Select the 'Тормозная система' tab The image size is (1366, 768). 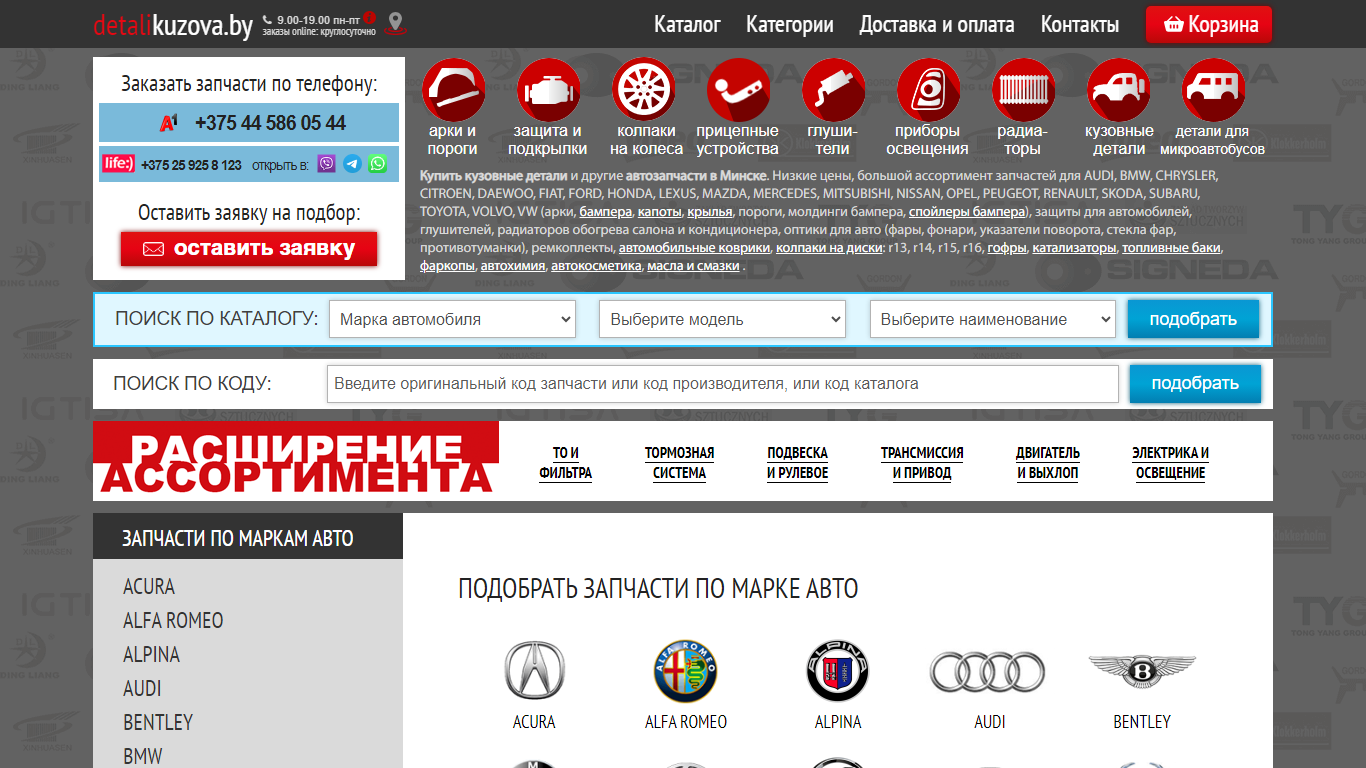[680, 463]
